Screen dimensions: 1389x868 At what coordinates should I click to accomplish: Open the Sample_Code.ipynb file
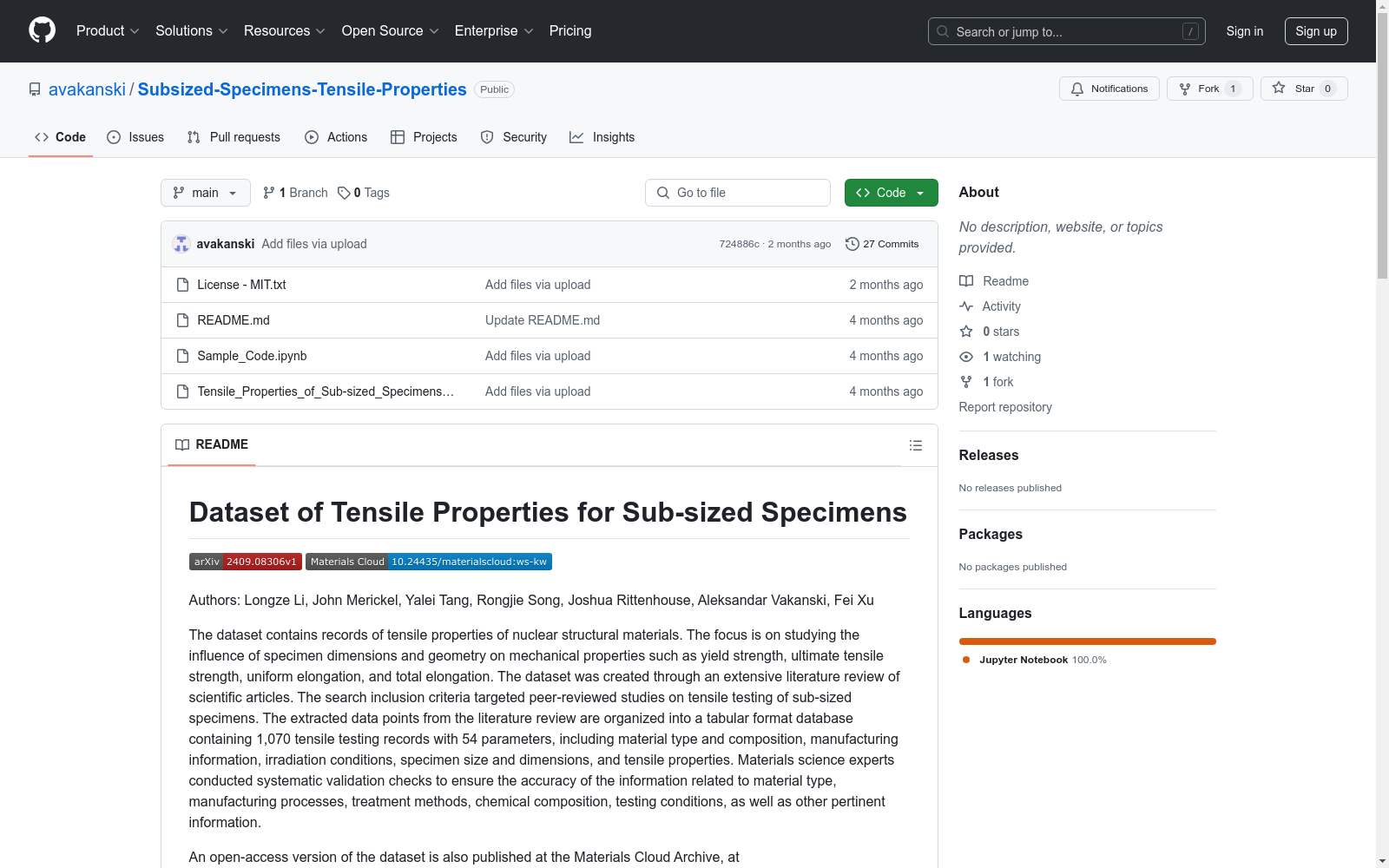tap(252, 356)
